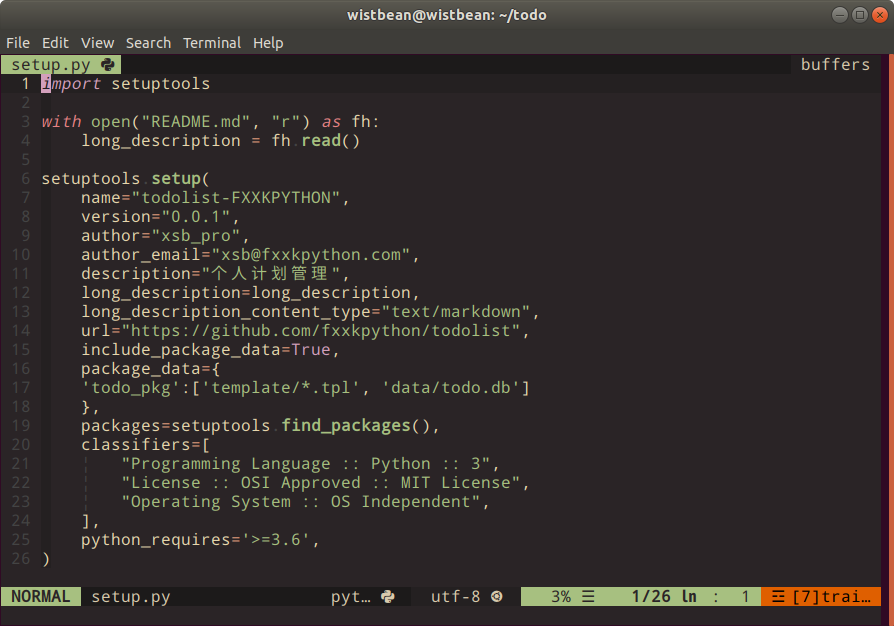Click the trailing whitespace warning icon

[x=778, y=596]
